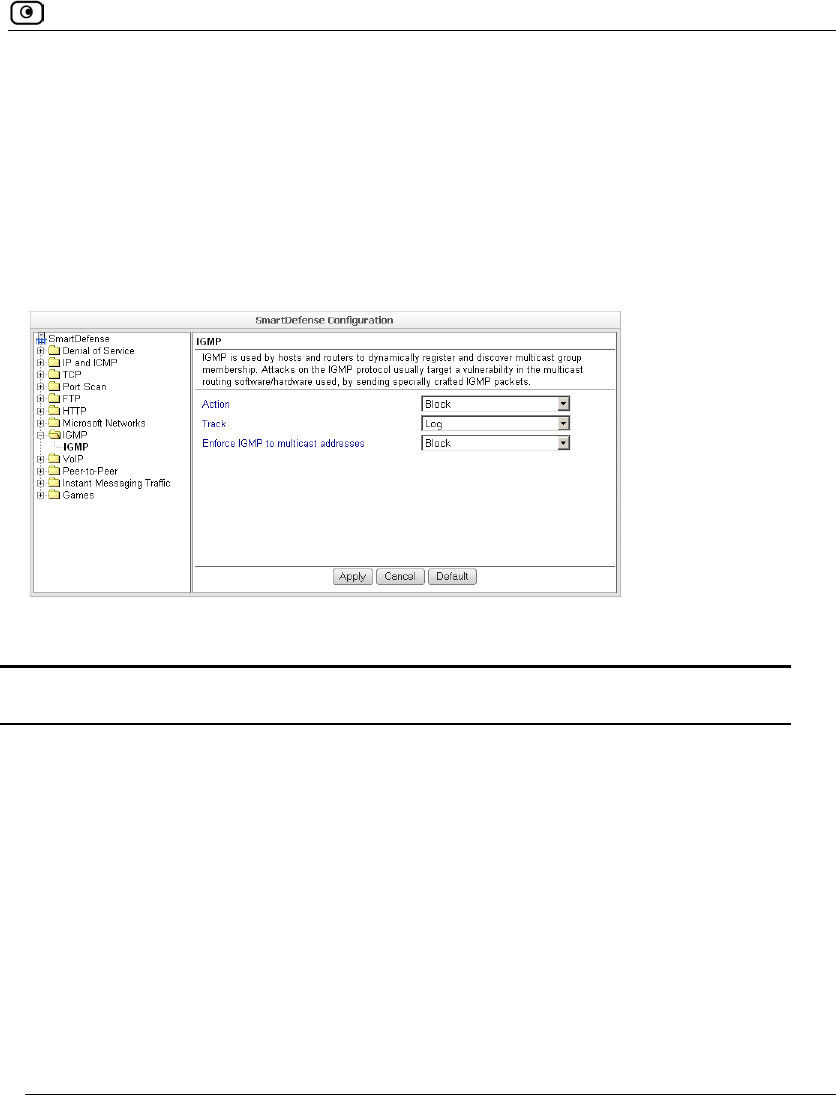The image size is (836, 1095).
Task: Click the Apply button
Action: coord(353,576)
